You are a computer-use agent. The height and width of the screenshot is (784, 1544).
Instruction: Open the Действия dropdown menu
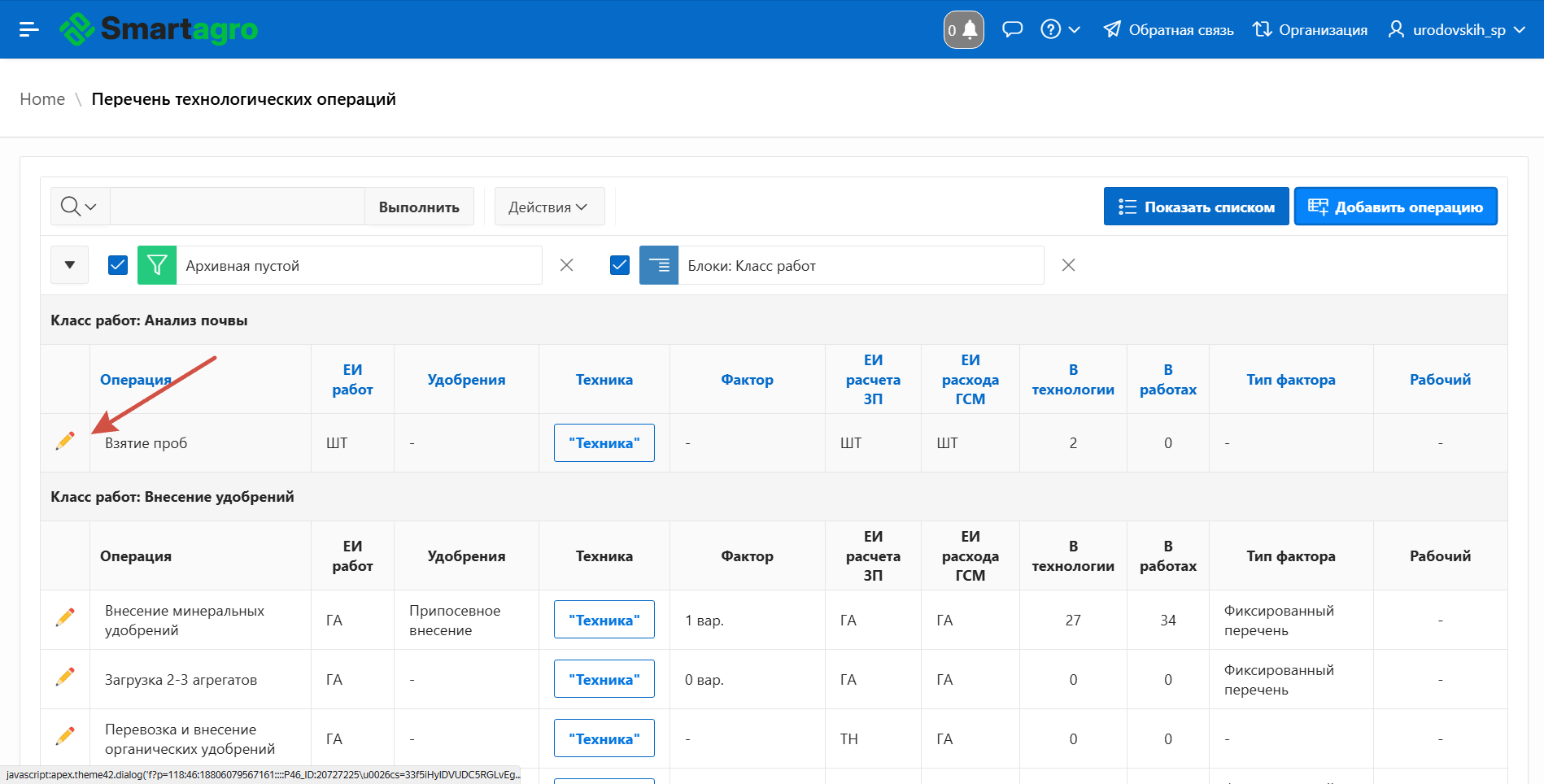click(x=549, y=207)
